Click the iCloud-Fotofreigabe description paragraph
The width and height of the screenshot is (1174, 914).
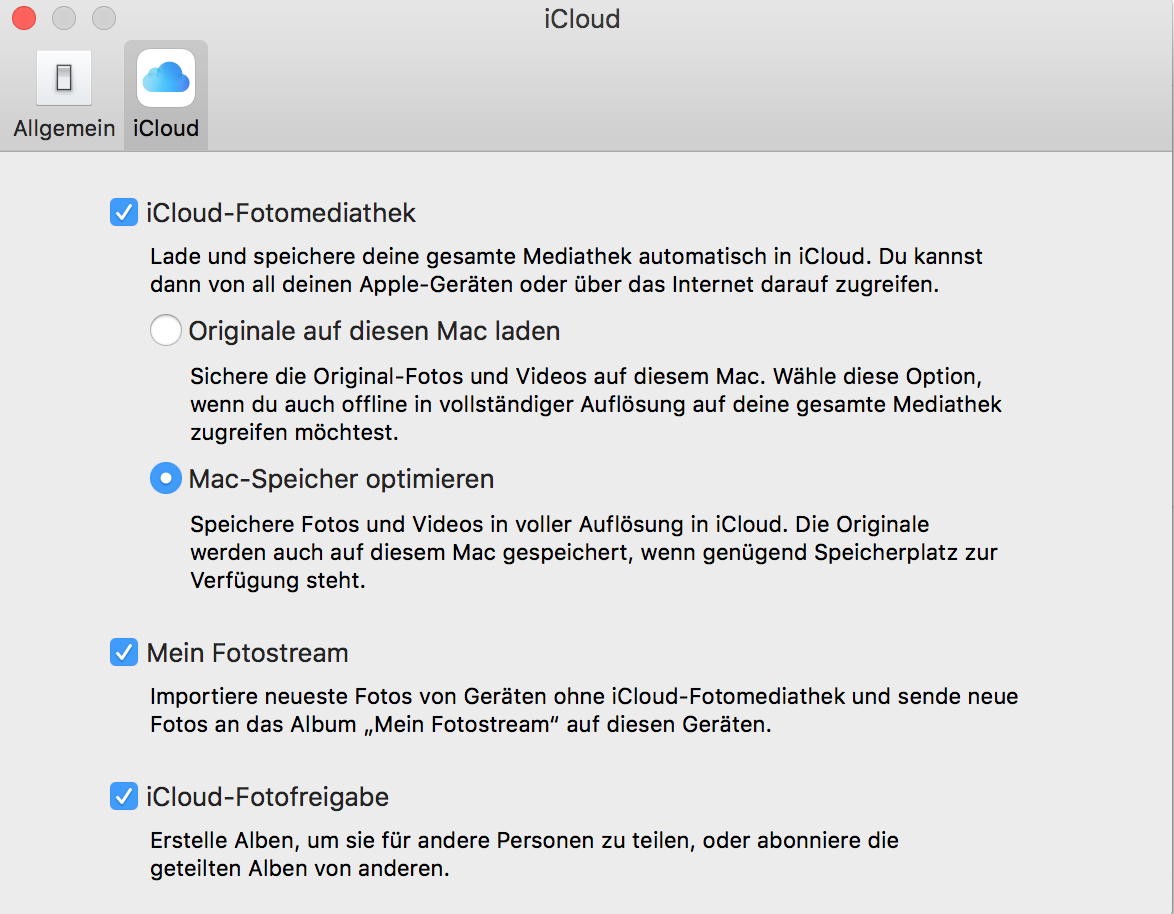[524, 854]
